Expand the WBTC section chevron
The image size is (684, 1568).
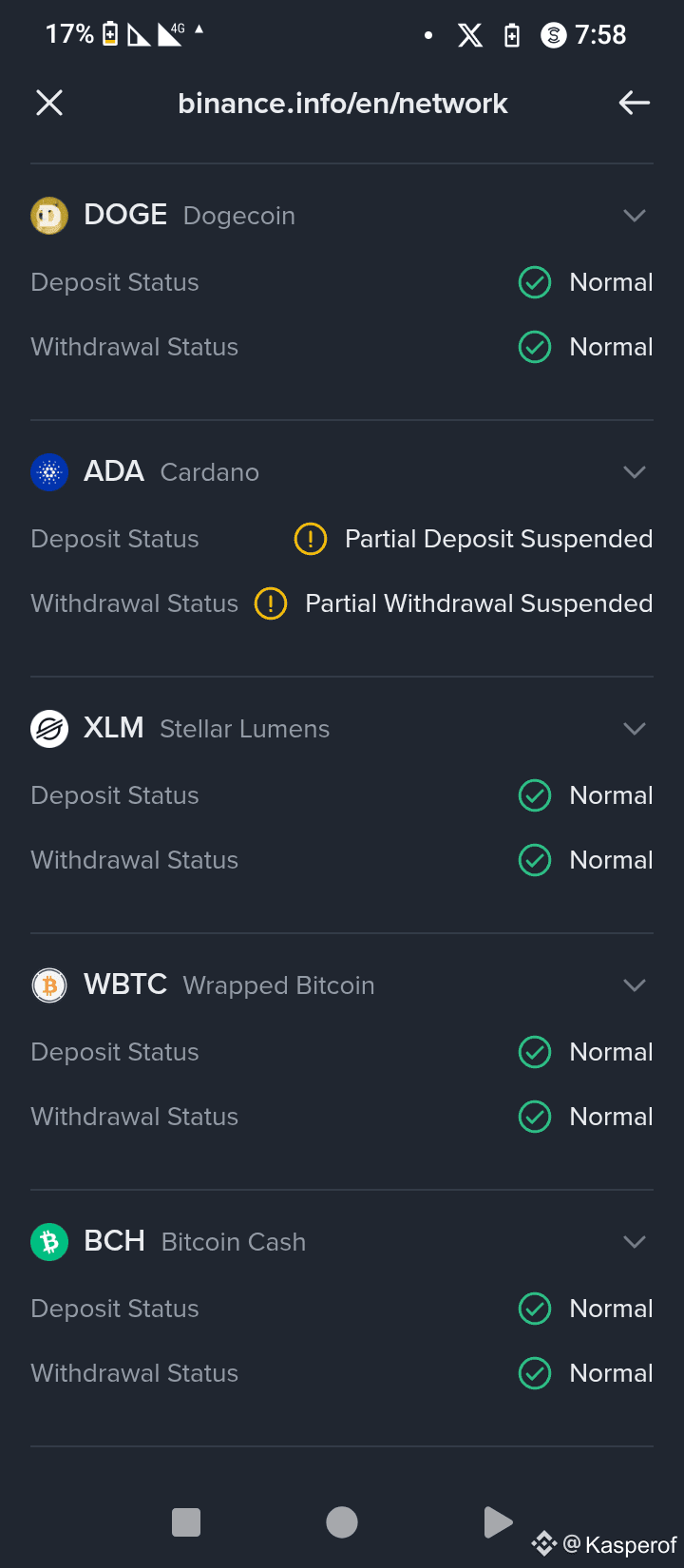click(x=634, y=985)
